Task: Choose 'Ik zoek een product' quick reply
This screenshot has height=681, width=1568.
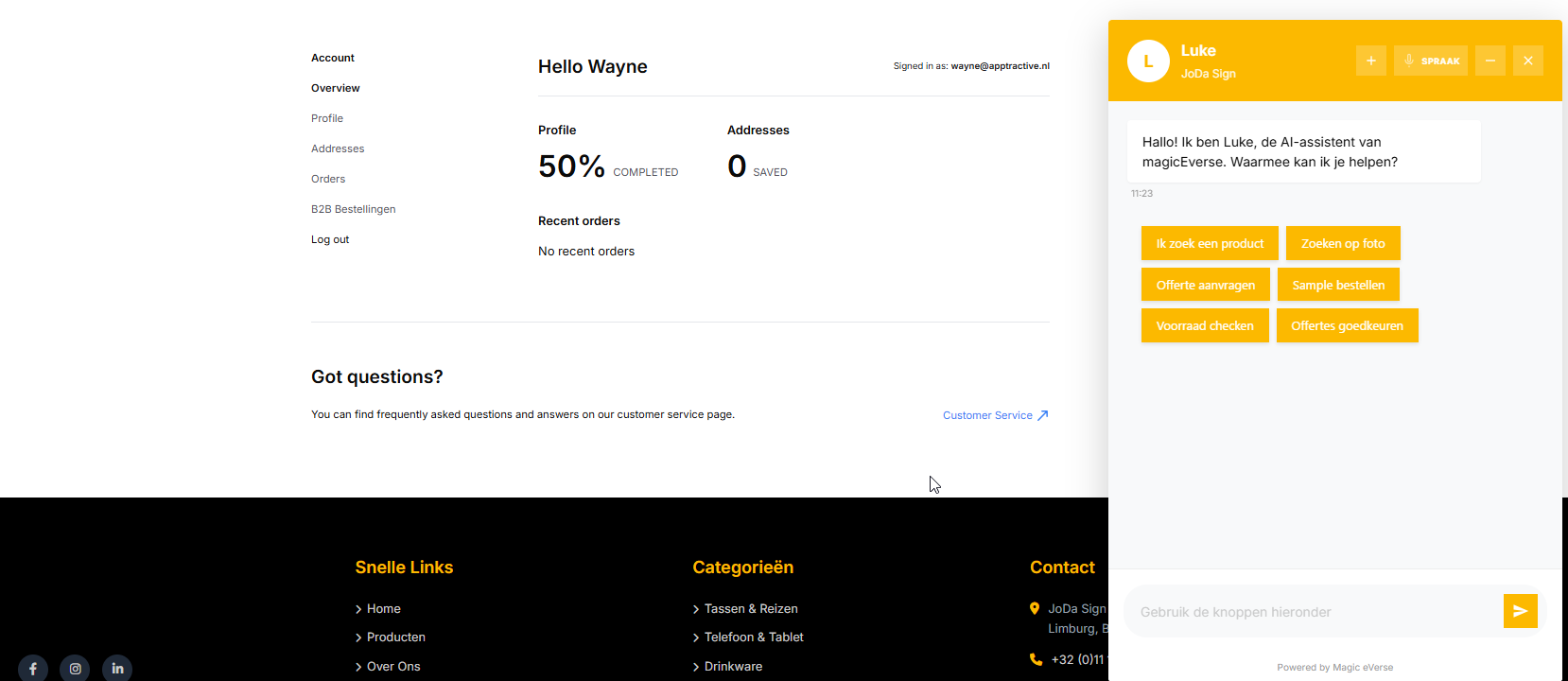Action: click(x=1209, y=243)
